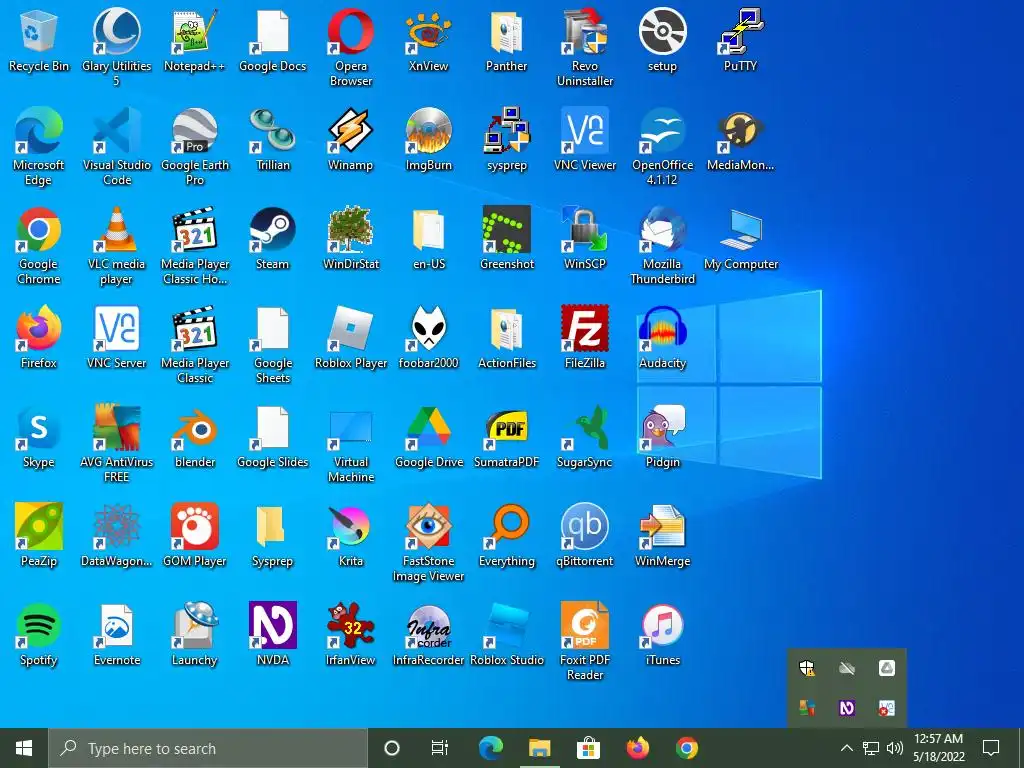Open File Explorer from the taskbar

pyautogui.click(x=539, y=748)
